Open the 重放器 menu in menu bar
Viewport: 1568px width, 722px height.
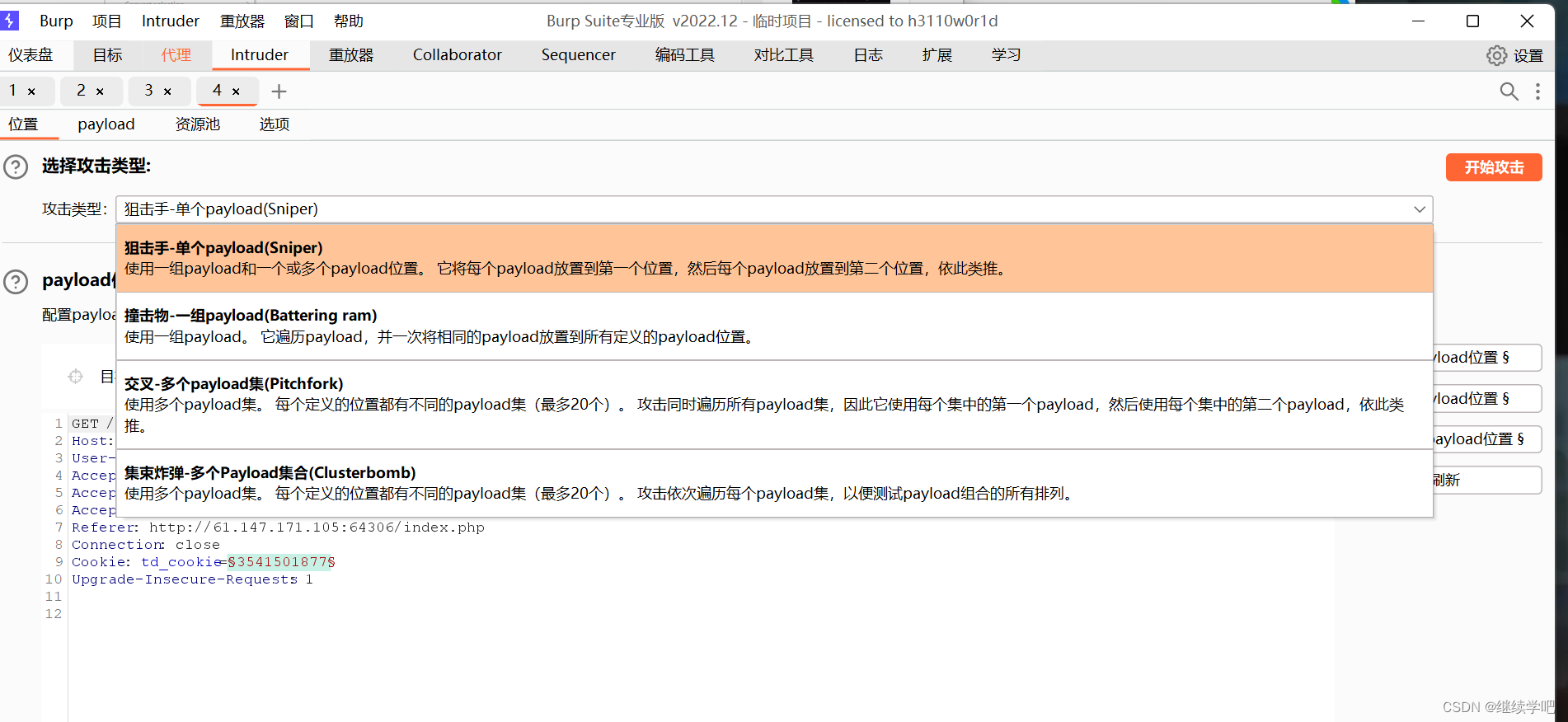coord(242,21)
